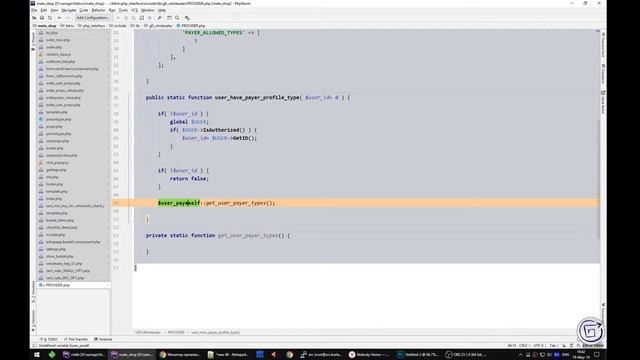
Task: Open the Edit menu
Action: click(44, 10)
